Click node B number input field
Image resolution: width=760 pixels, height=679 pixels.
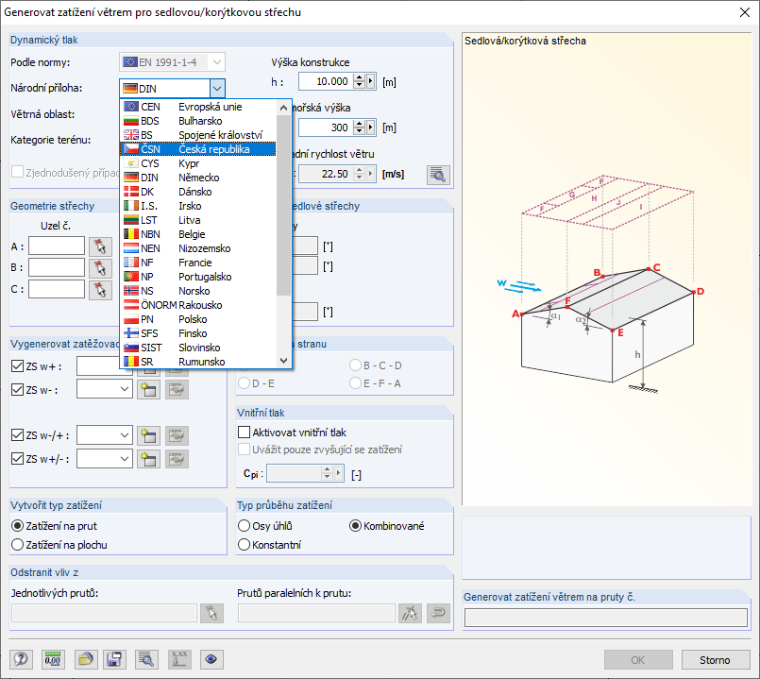57,267
